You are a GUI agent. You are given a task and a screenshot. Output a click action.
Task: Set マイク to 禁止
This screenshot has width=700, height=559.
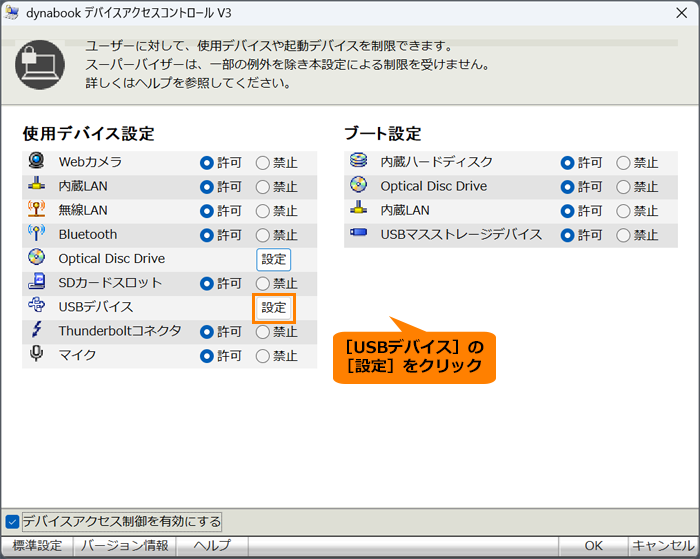(262, 356)
